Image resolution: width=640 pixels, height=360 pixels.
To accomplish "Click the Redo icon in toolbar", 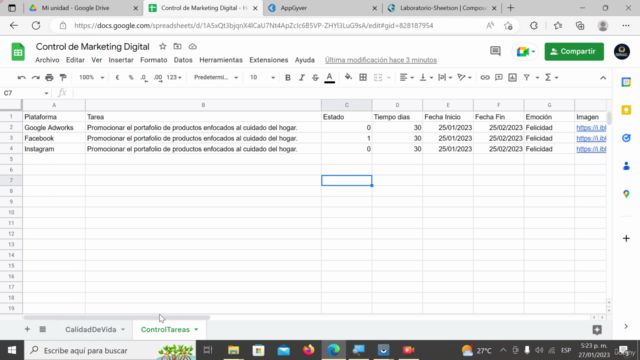I will 36,78.
